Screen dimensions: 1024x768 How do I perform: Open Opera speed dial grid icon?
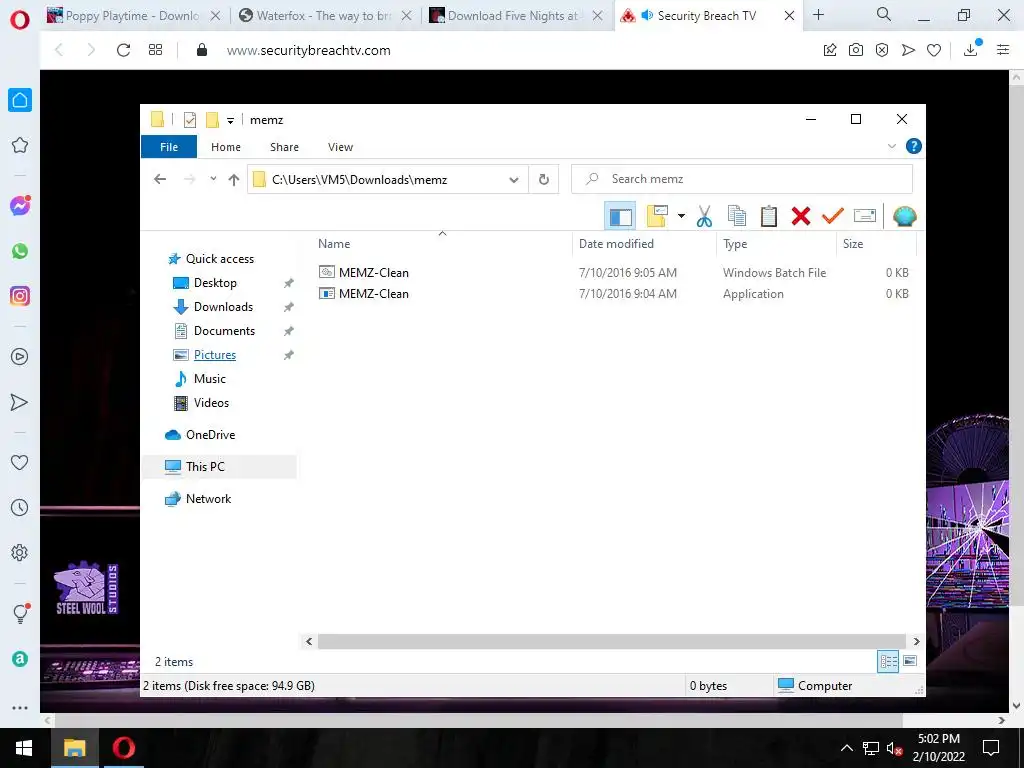[x=155, y=50]
